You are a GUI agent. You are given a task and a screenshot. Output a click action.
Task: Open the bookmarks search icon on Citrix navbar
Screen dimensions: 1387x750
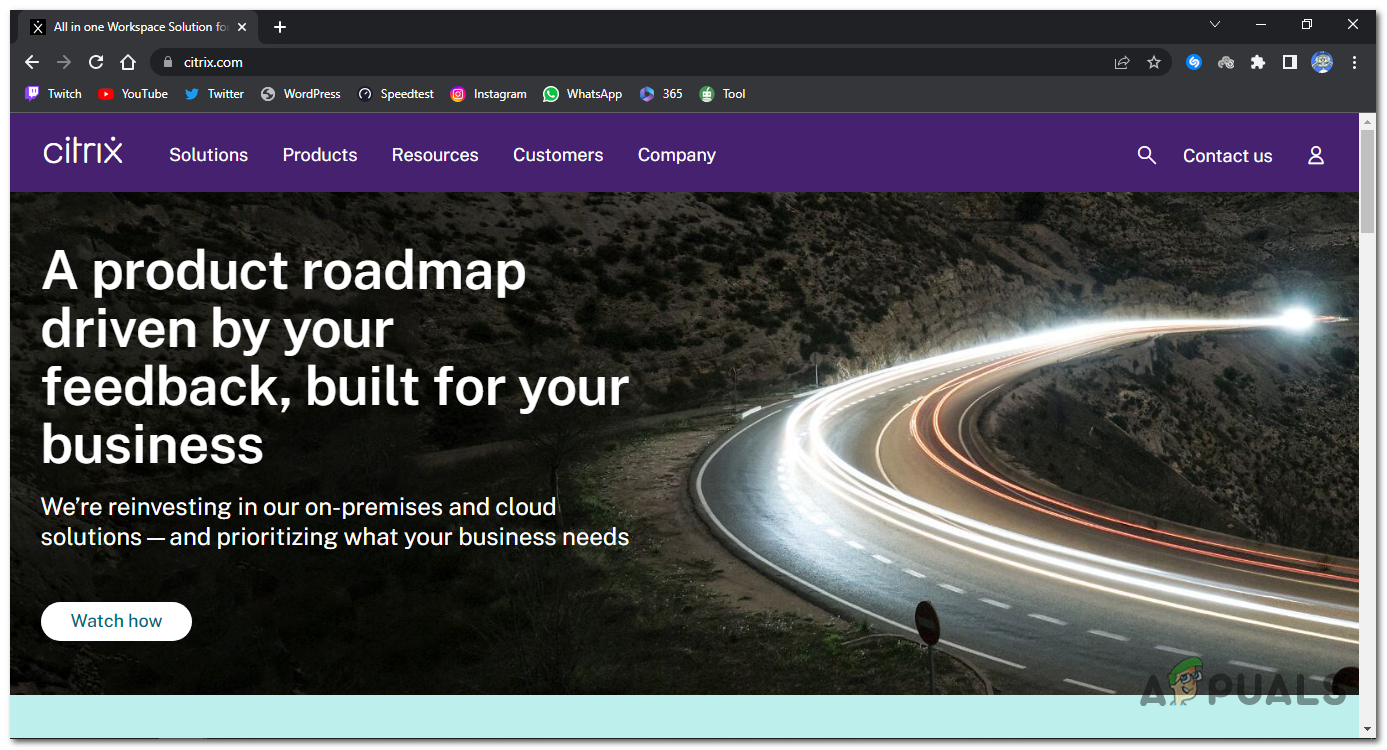pyautogui.click(x=1146, y=155)
